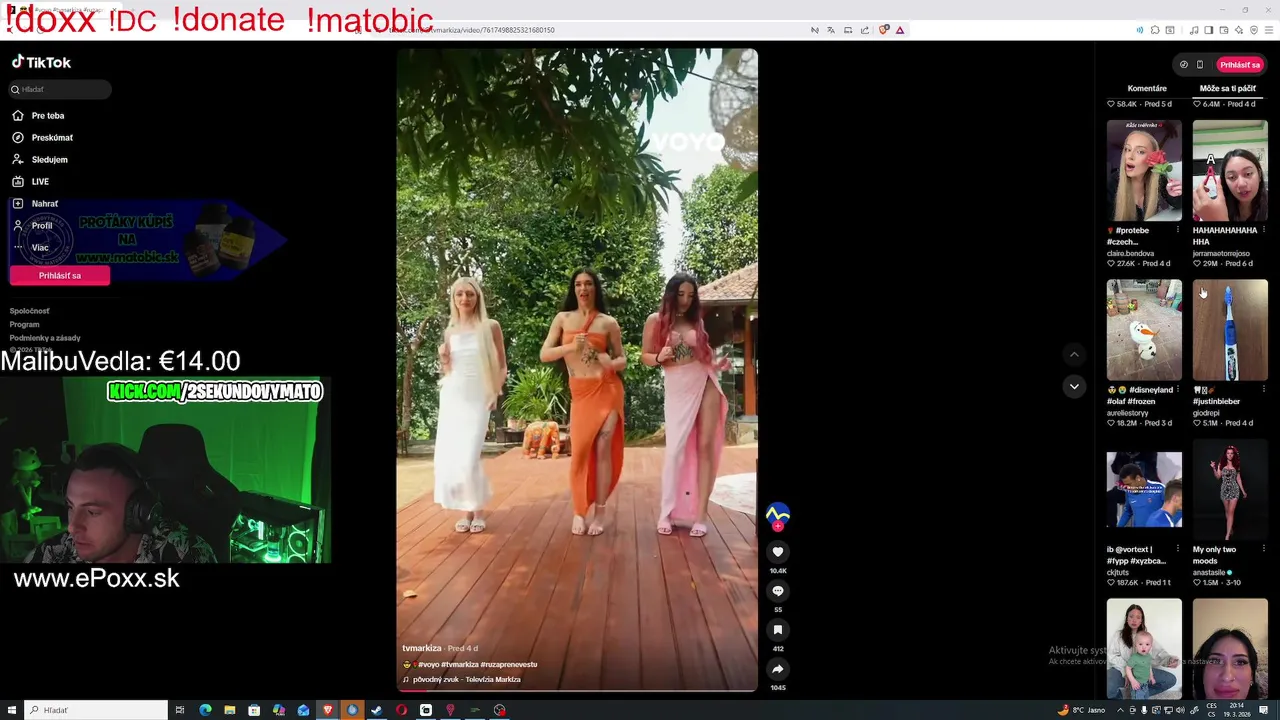Image resolution: width=1280 pixels, height=720 pixels.
Task: Open File Explorer from taskbar
Action: [230, 710]
